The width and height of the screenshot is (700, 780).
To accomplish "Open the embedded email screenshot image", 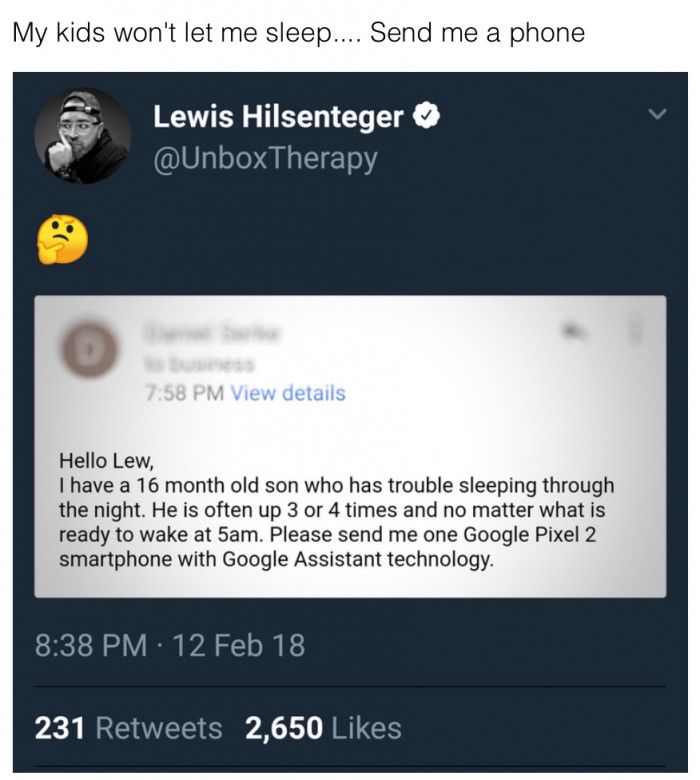I will pos(350,447).
